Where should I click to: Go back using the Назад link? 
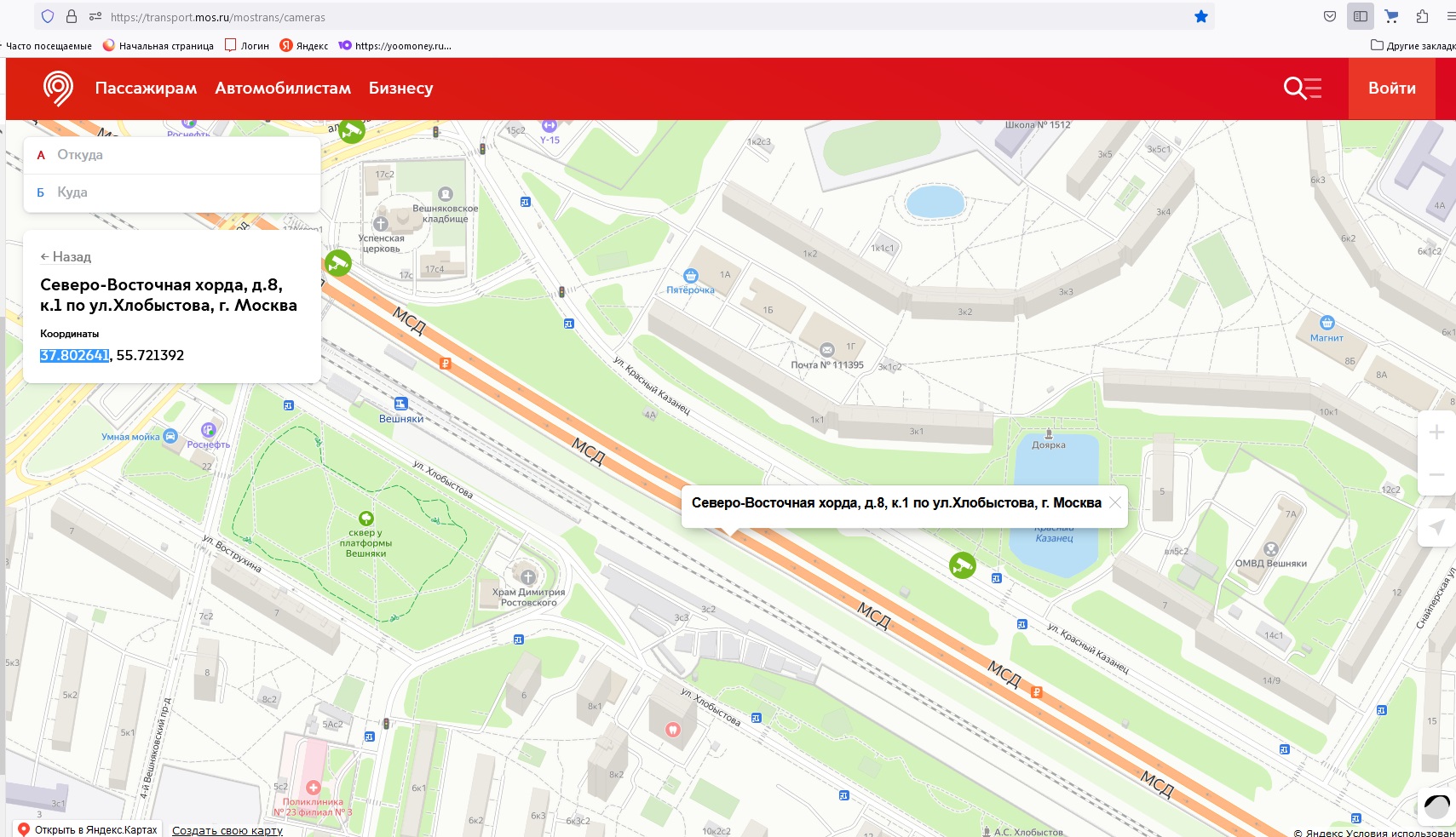66,256
